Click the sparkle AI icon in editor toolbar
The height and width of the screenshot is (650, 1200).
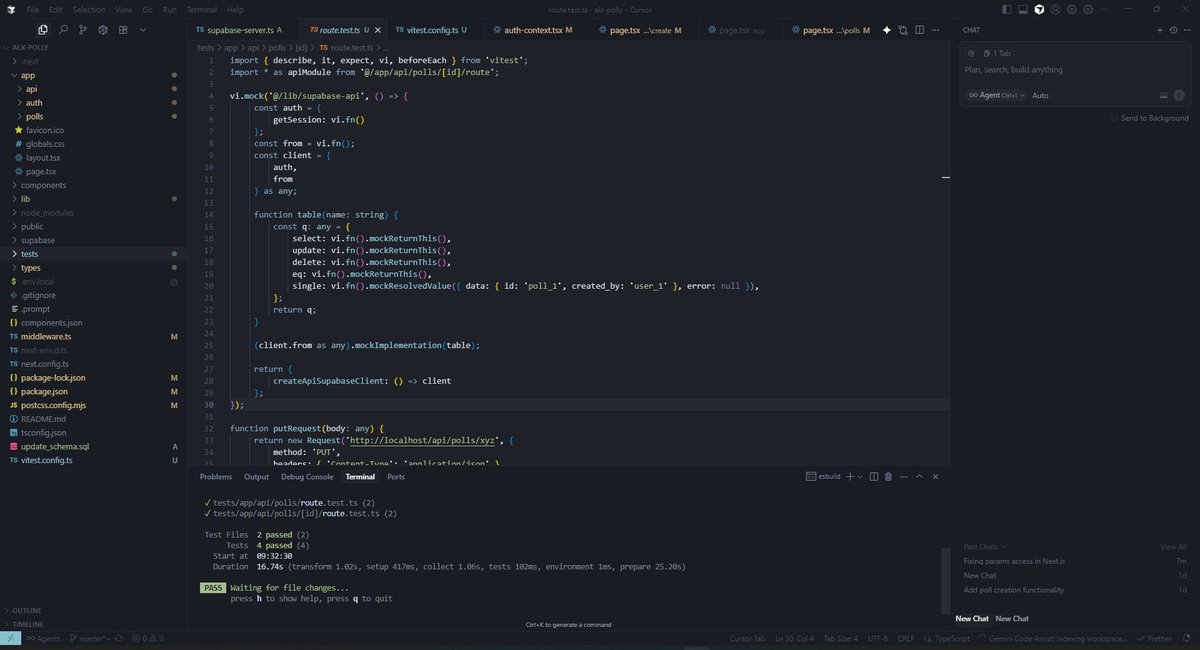coord(886,30)
